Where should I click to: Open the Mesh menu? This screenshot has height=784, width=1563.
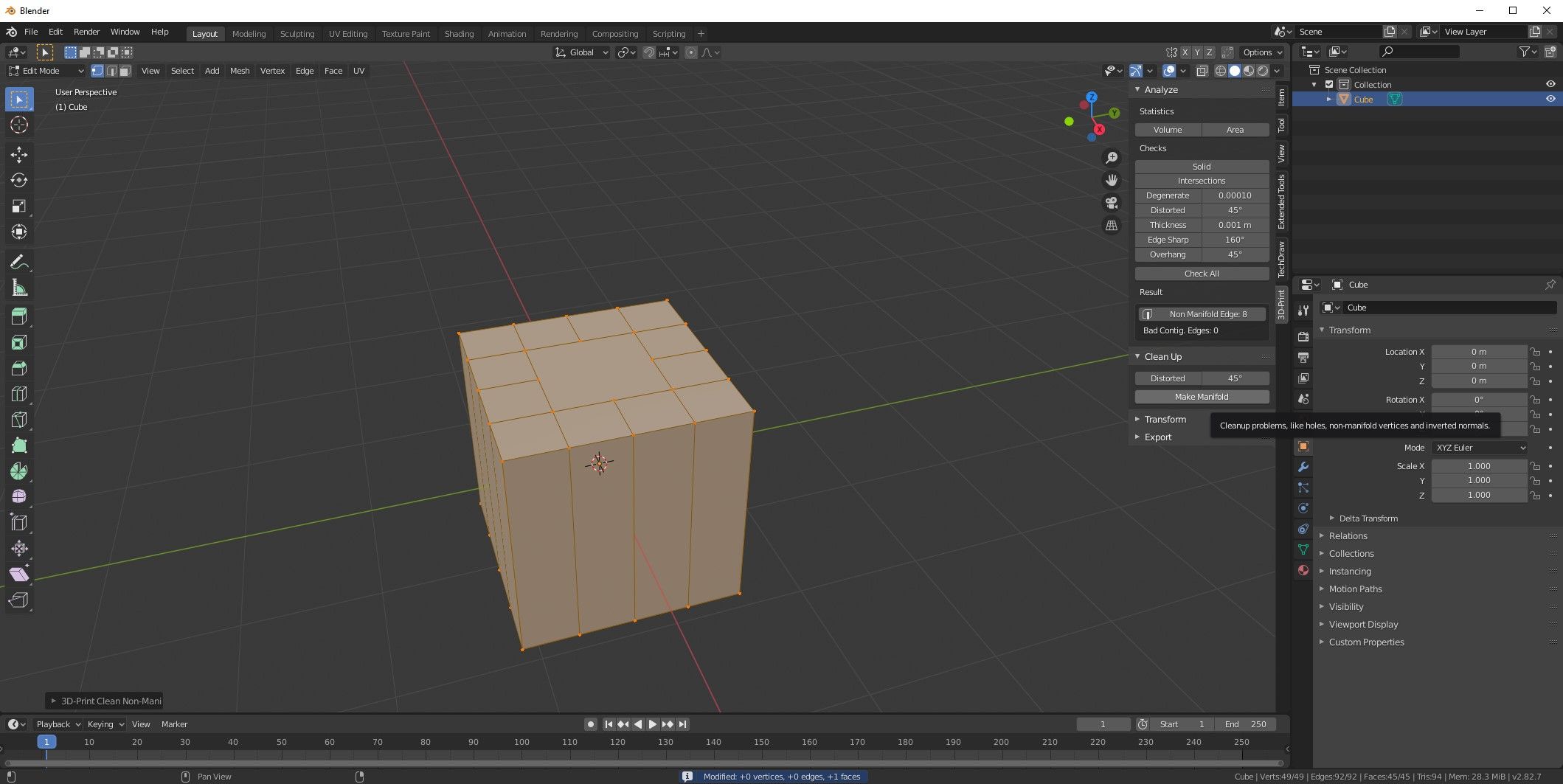point(240,70)
